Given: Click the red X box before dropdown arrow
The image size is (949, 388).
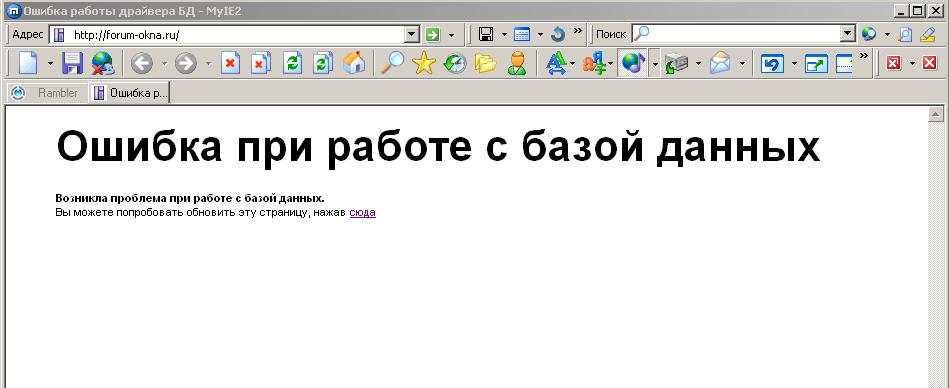Looking at the screenshot, I should tap(894, 63).
